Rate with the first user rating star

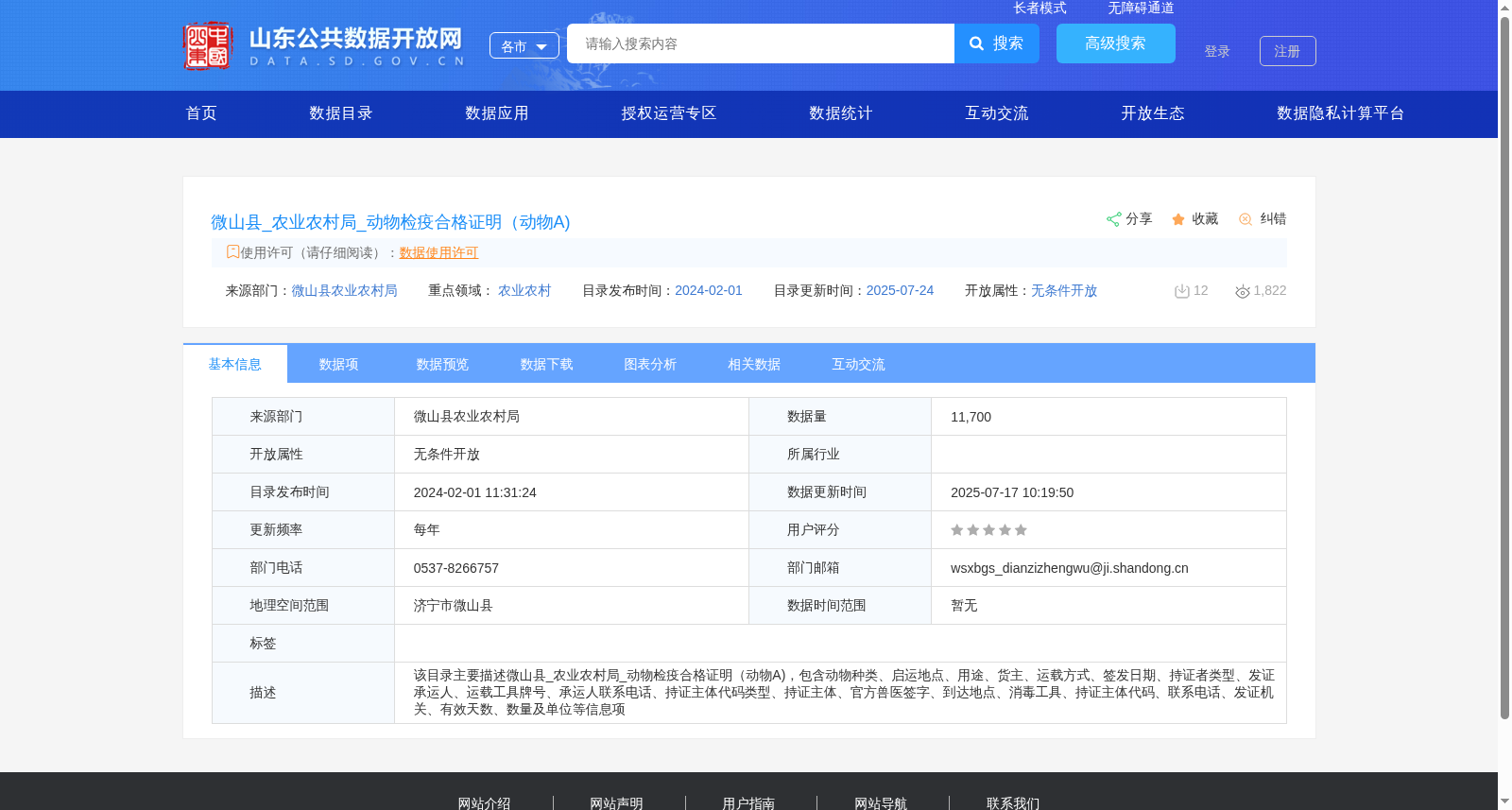click(x=957, y=530)
